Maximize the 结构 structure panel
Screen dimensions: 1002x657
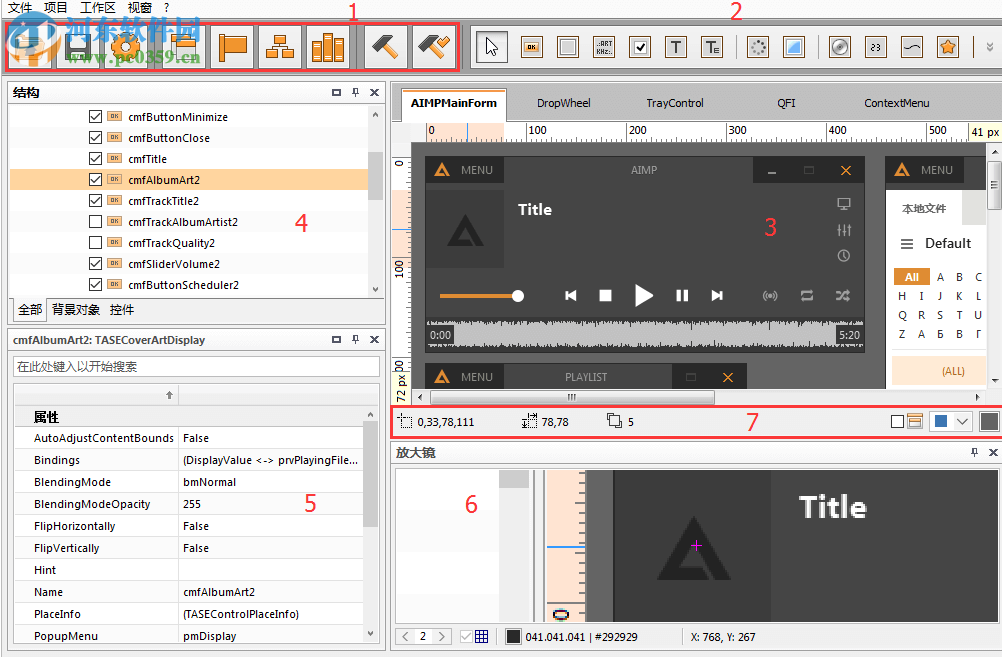(336, 93)
